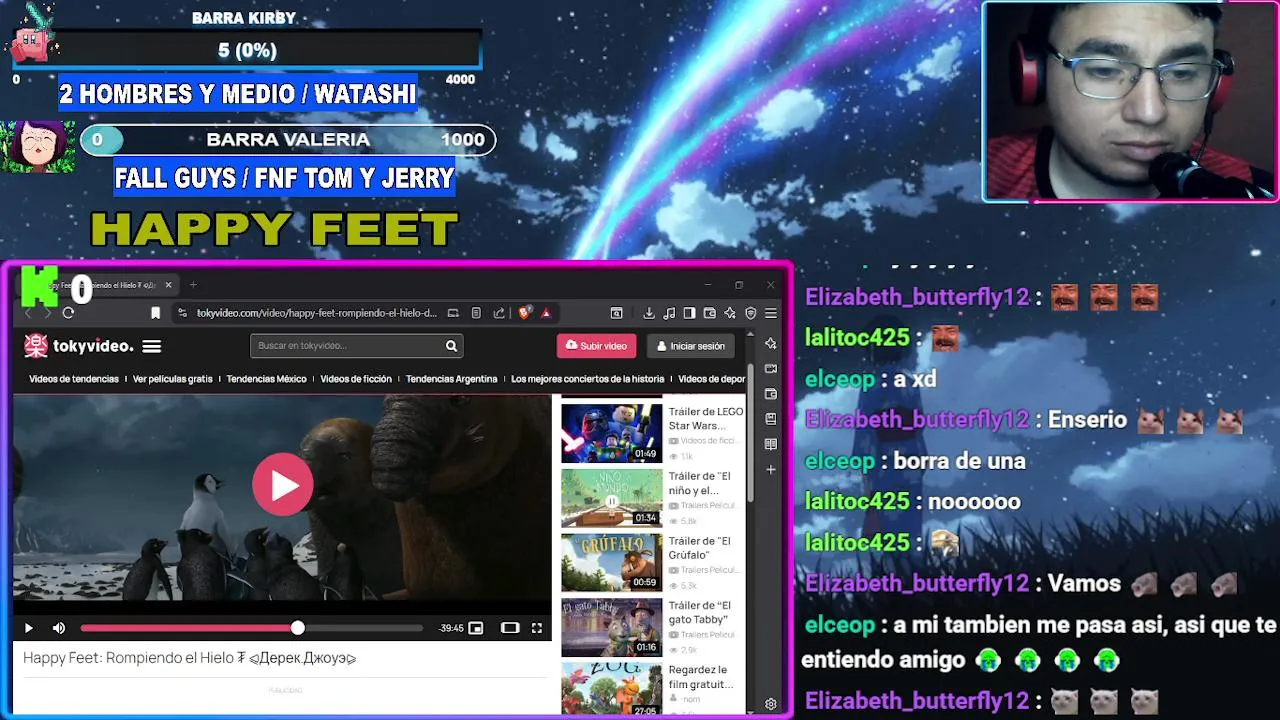Add a sidebar item with the plus icon
The height and width of the screenshot is (720, 1280).
pyautogui.click(x=770, y=469)
